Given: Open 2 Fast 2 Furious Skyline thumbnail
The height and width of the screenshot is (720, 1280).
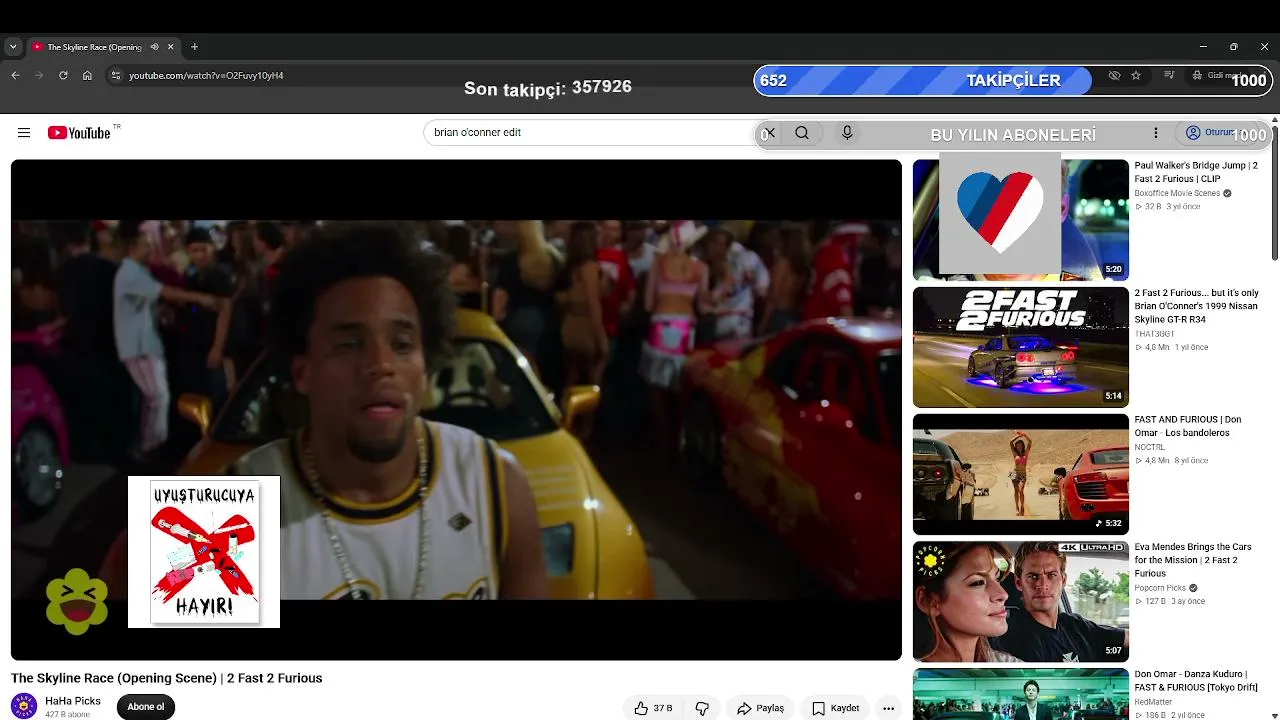Looking at the screenshot, I should pos(1020,347).
